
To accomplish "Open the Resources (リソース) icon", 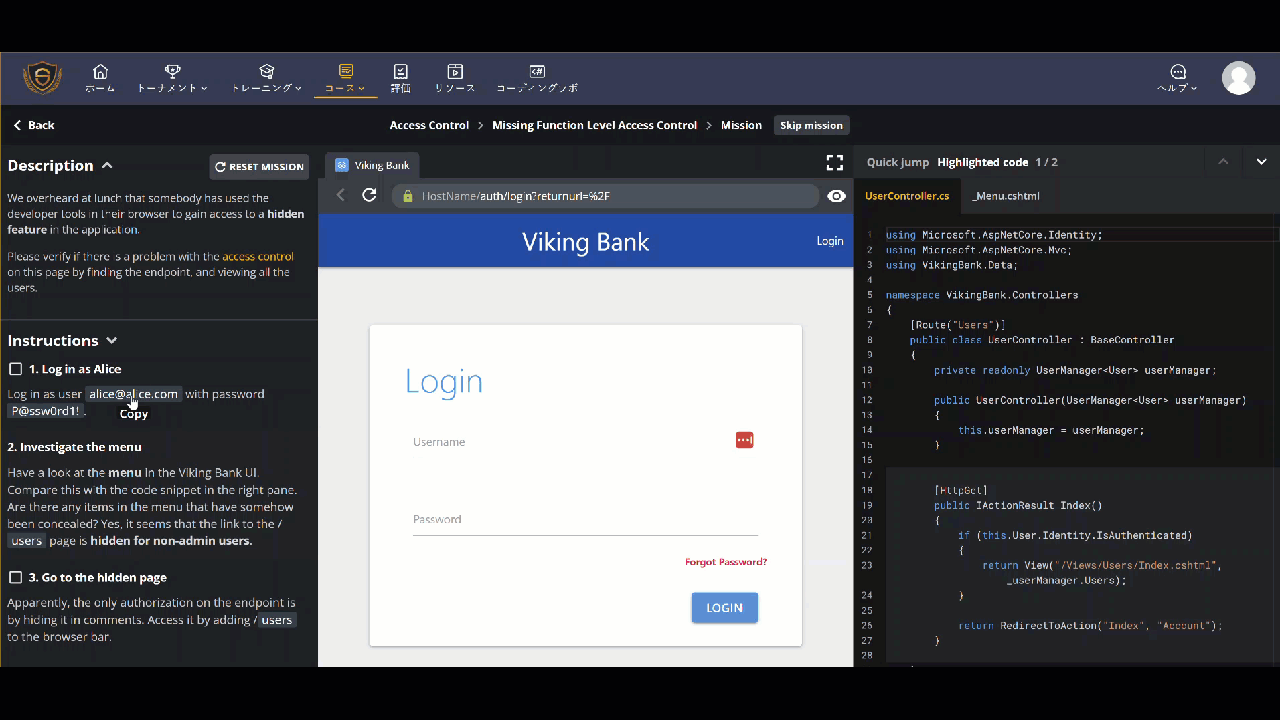I will [455, 78].
